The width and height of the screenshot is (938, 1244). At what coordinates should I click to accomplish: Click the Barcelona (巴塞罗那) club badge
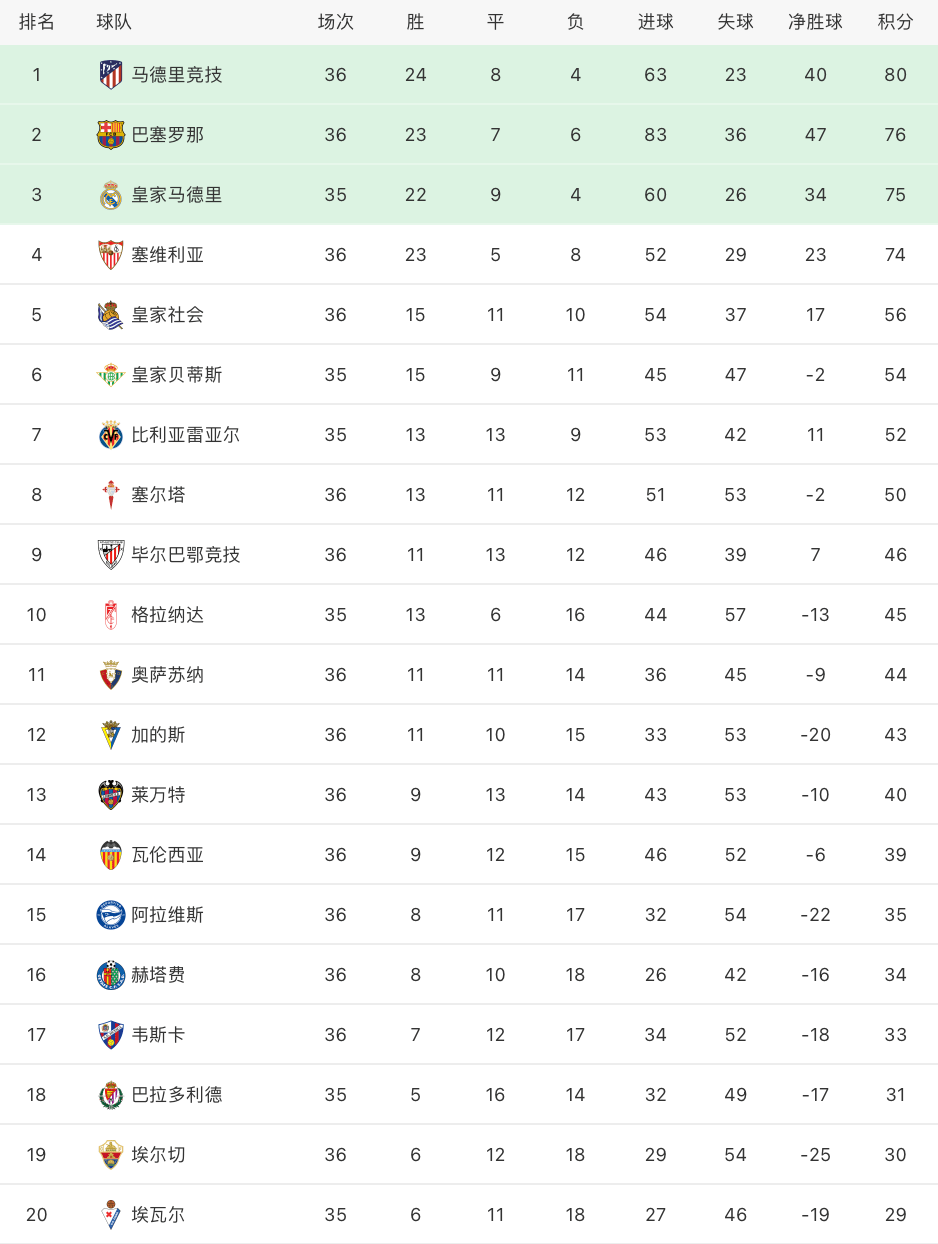(x=111, y=135)
